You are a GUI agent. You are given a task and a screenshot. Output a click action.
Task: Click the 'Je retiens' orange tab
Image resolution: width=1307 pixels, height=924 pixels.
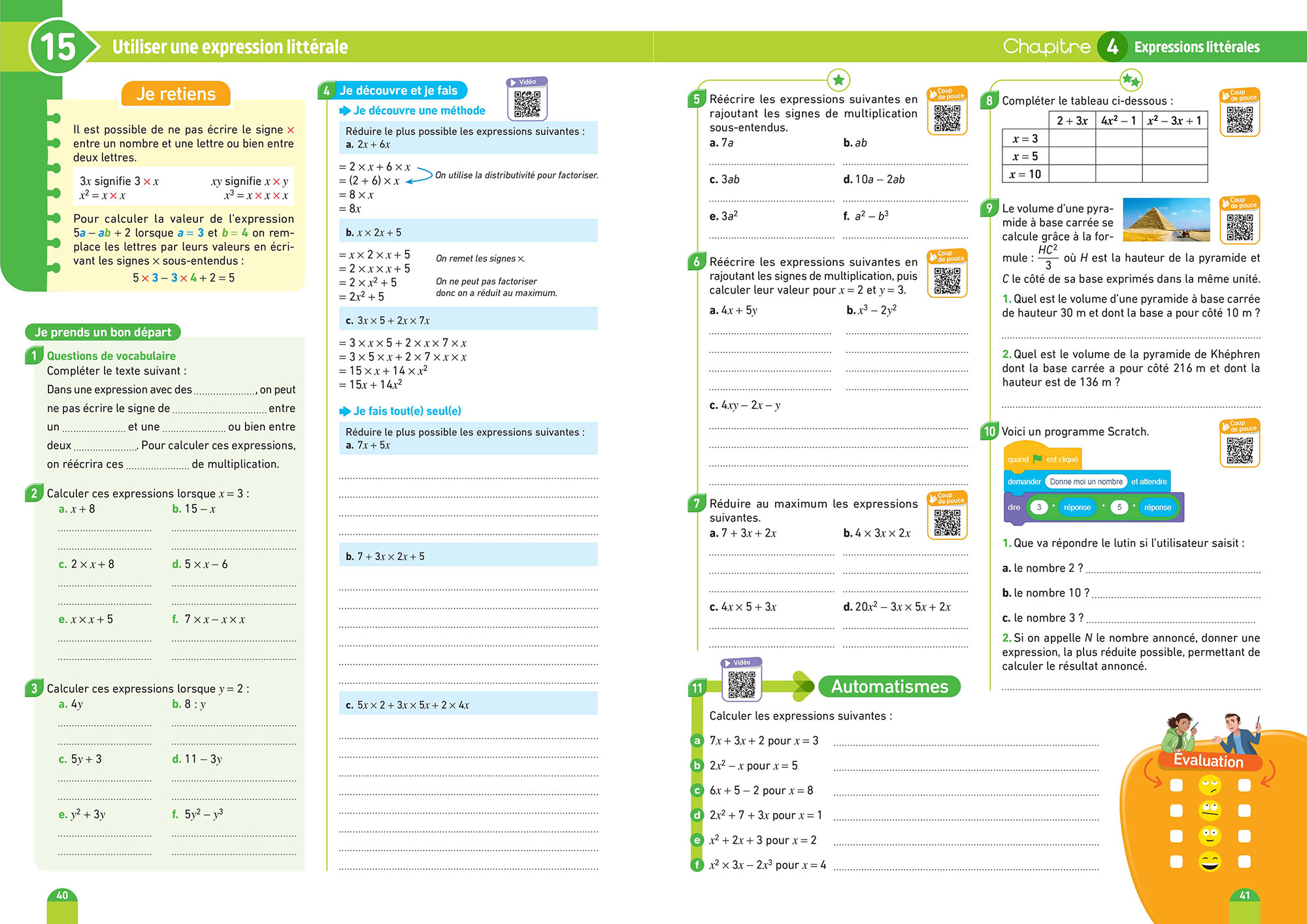[176, 94]
